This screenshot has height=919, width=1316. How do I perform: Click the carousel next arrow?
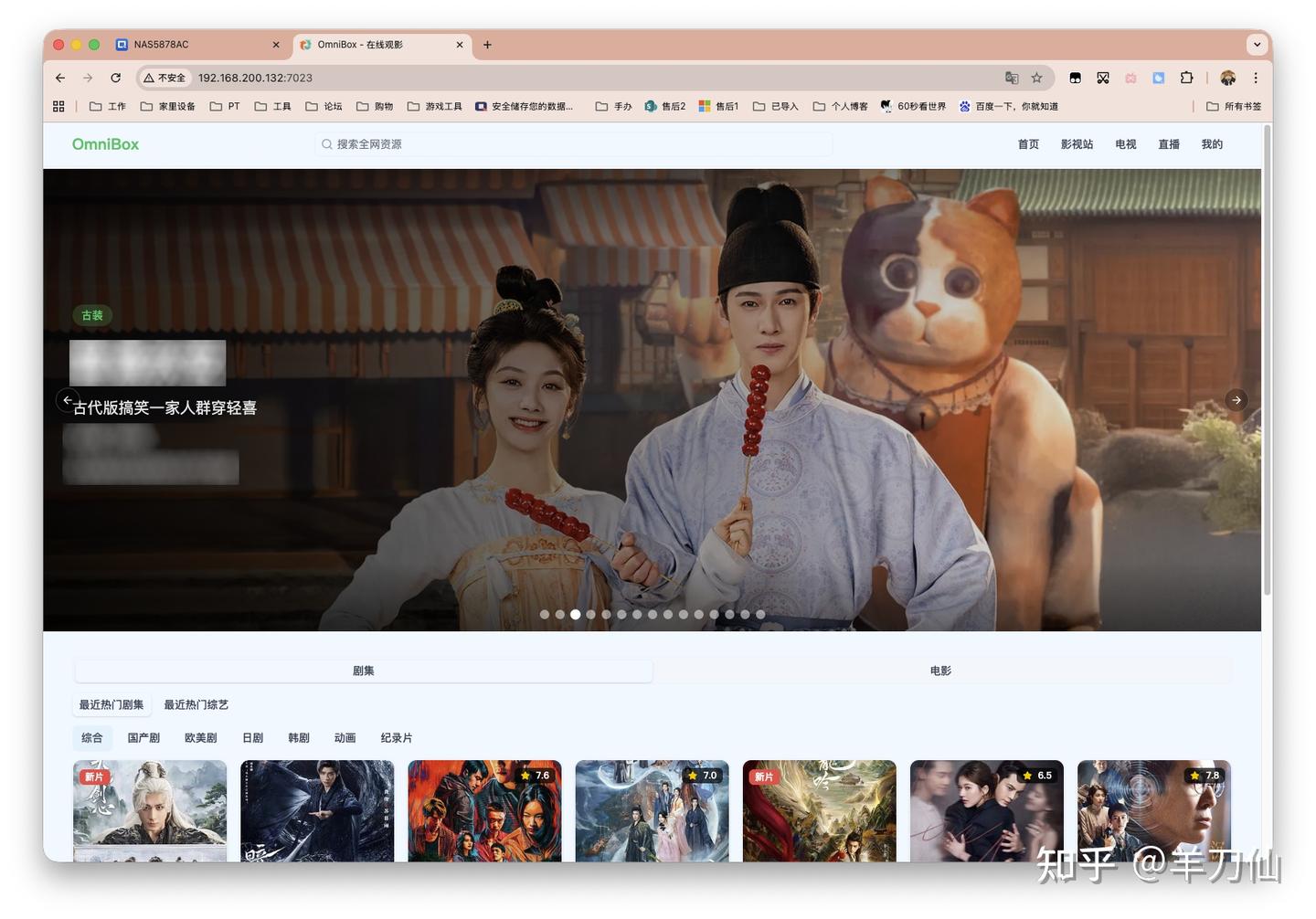(1236, 400)
